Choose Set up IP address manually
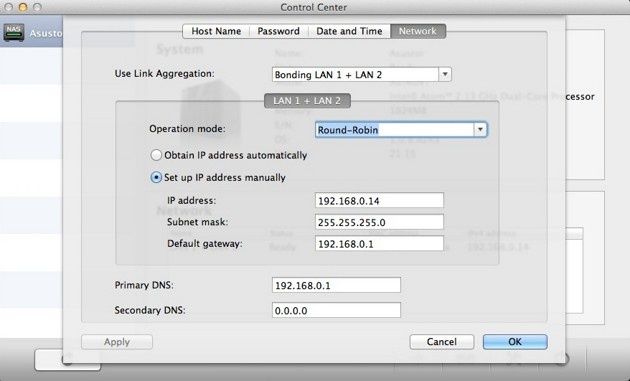This screenshot has width=630, height=381. [x=156, y=177]
